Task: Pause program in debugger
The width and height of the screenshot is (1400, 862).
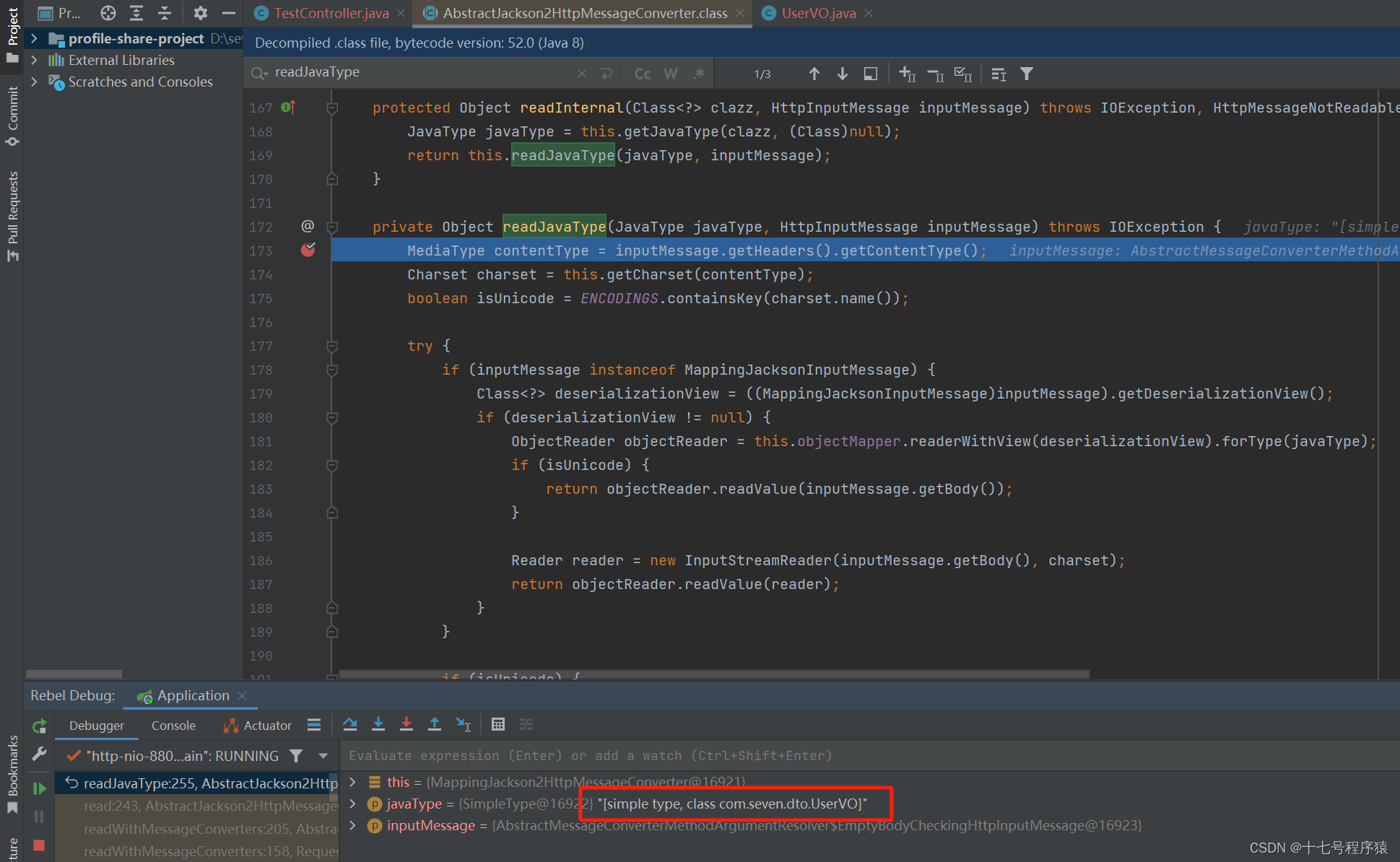Action: [39, 817]
